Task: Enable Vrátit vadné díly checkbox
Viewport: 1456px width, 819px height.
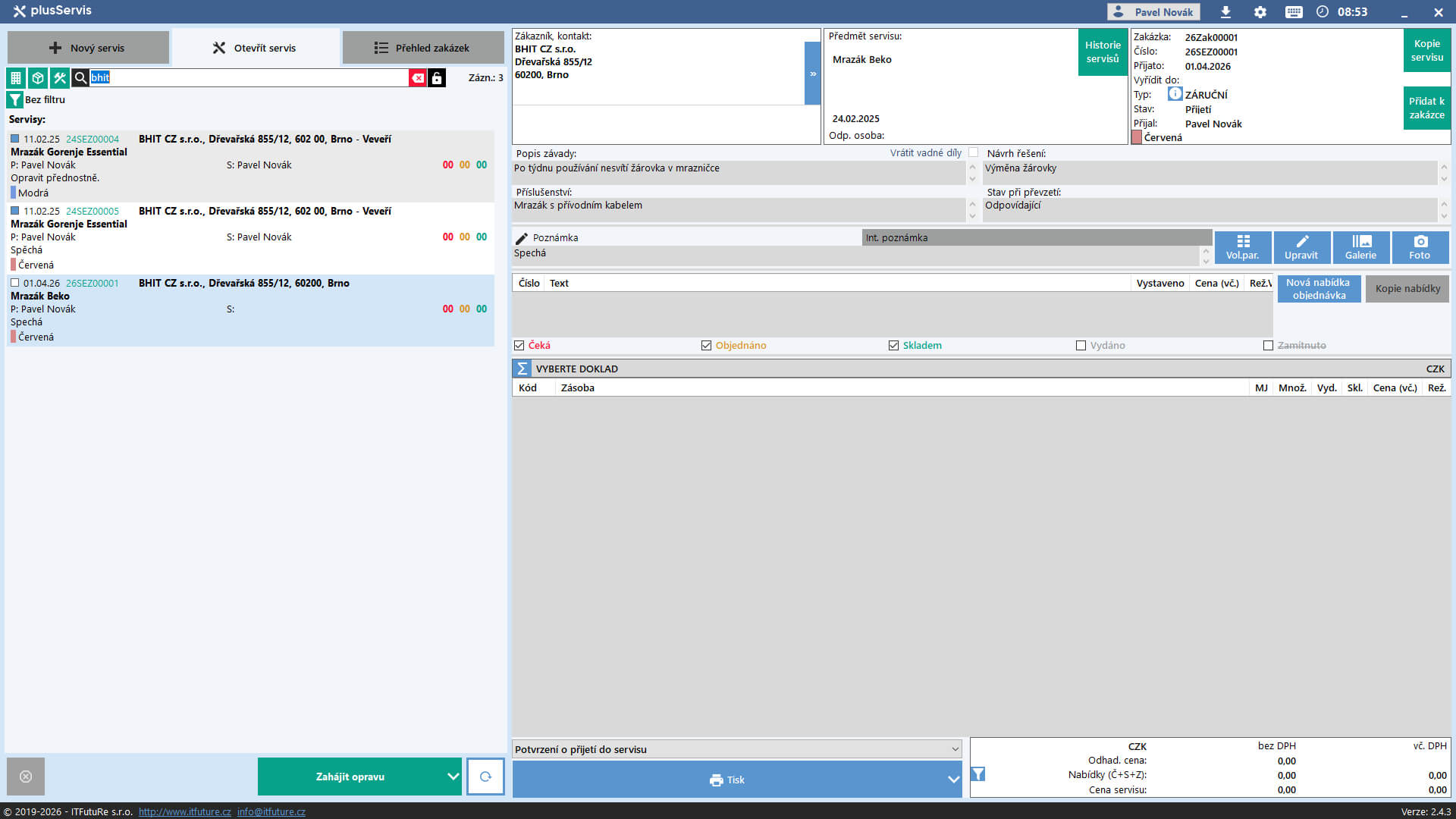Action: click(x=973, y=153)
